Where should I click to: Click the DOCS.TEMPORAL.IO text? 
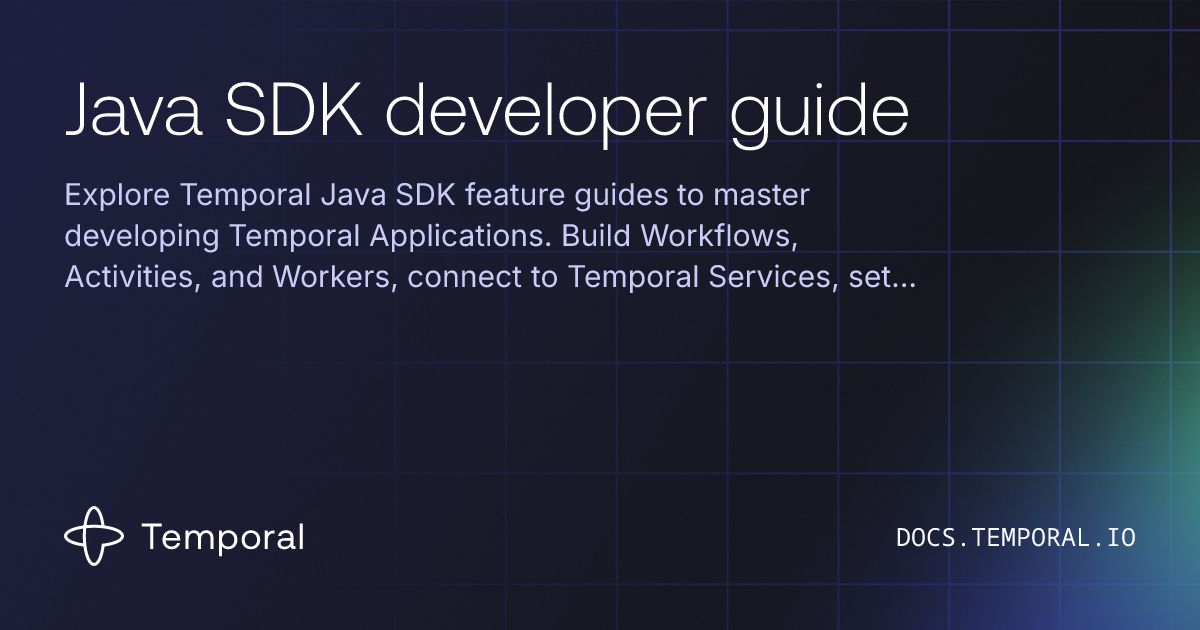click(1016, 538)
